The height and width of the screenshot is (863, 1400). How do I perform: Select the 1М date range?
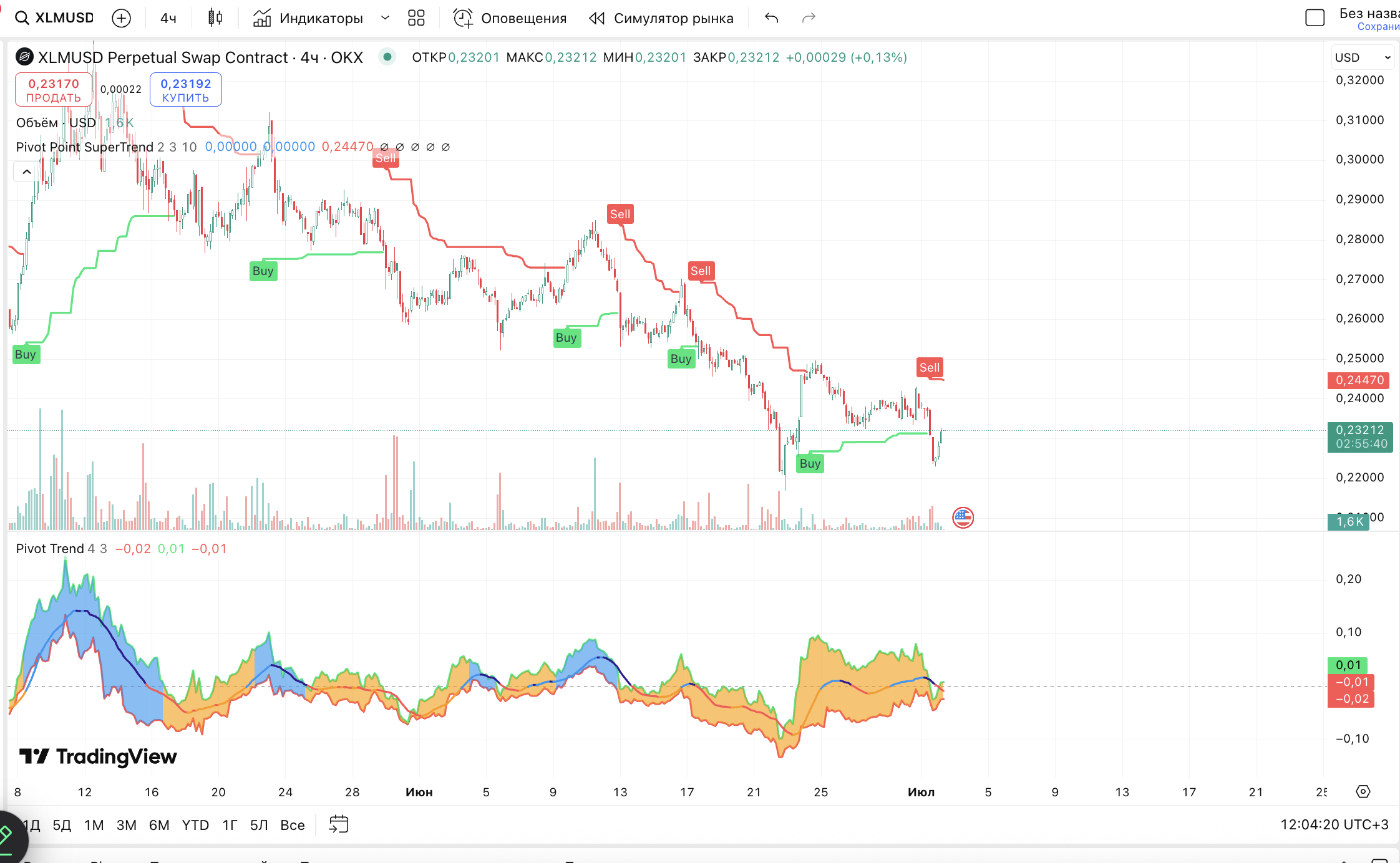click(94, 825)
